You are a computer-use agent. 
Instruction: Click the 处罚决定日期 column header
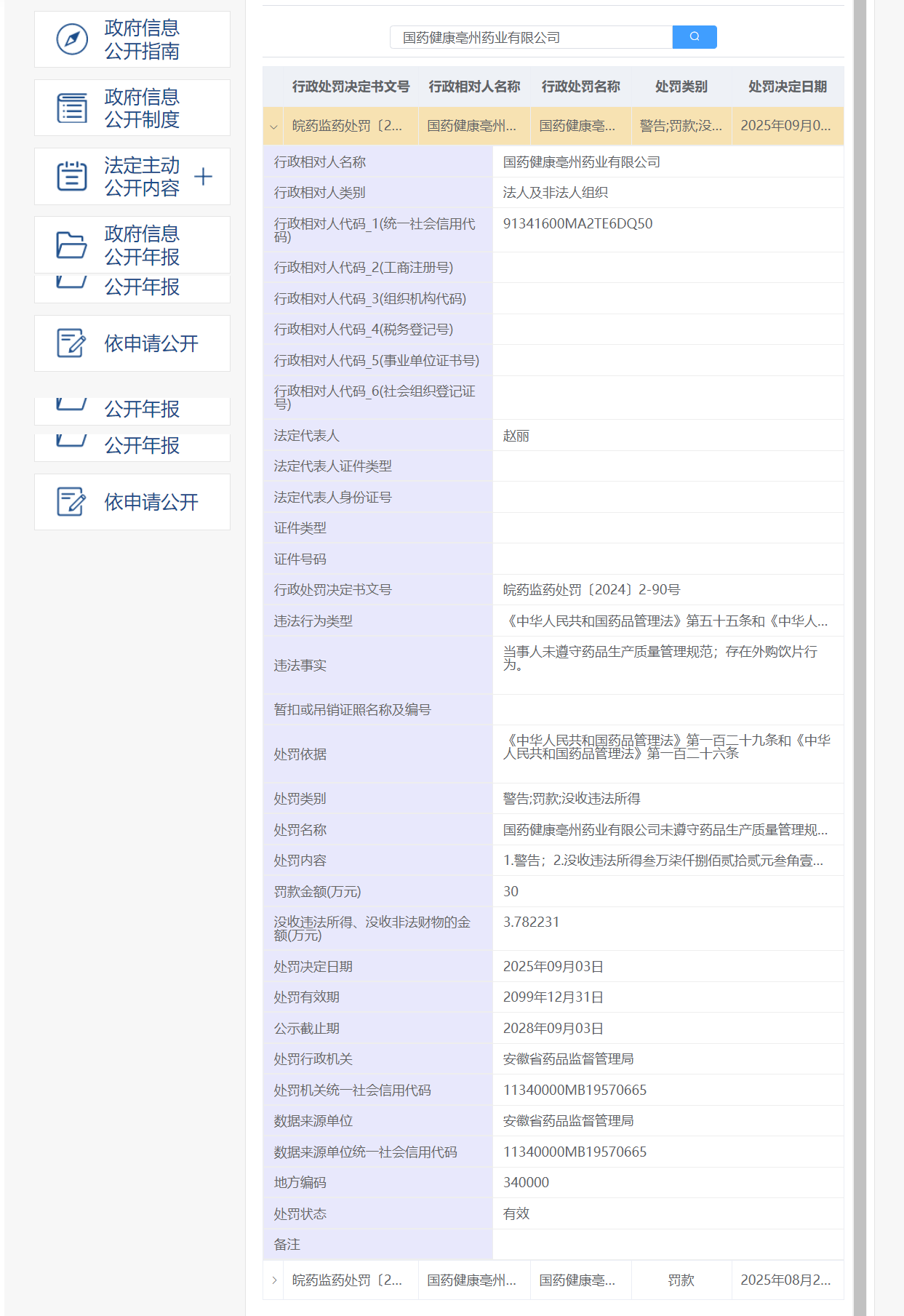click(788, 87)
